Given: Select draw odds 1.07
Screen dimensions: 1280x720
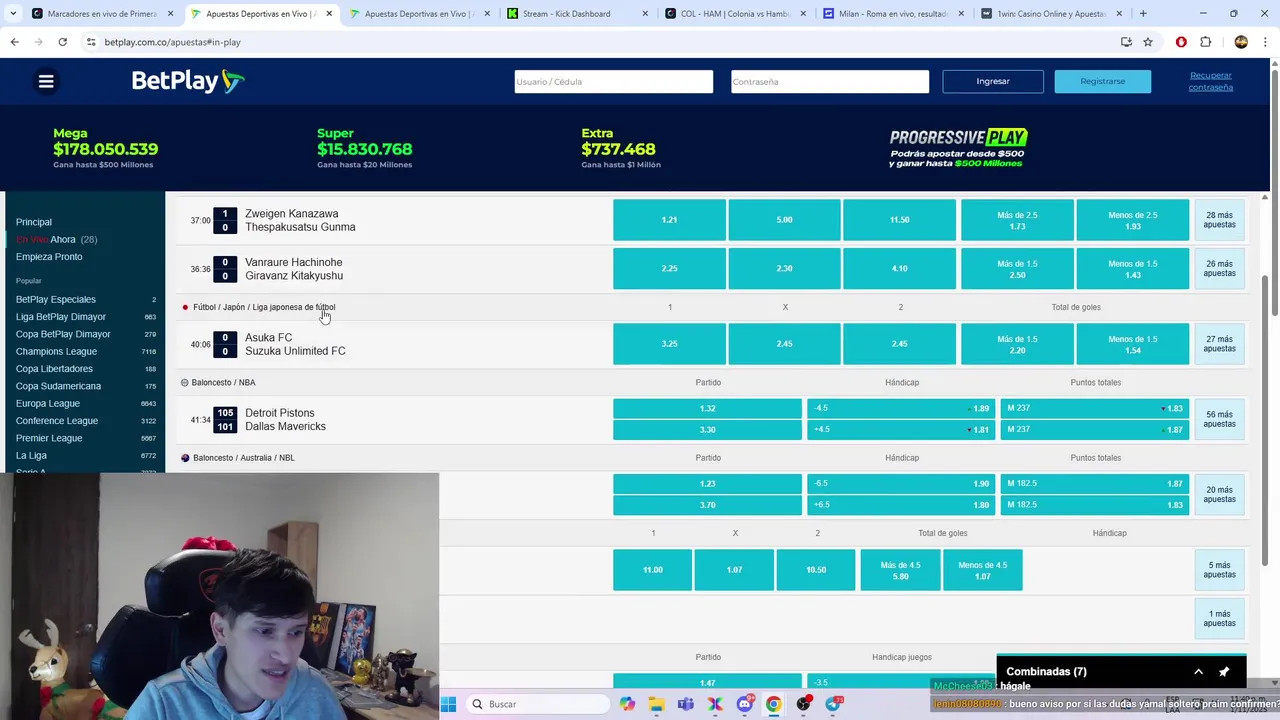Looking at the screenshot, I should (734, 570).
